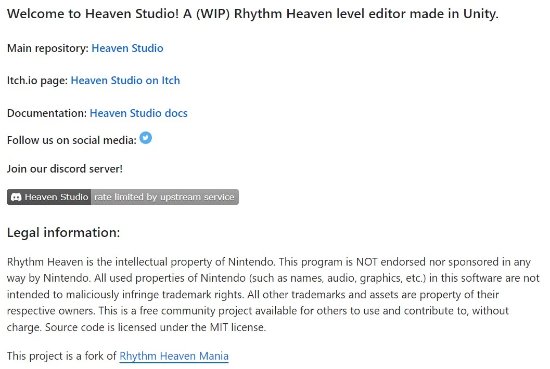This screenshot has height=369, width=550.
Task: Click the Join our discord server text
Action: pos(65,169)
